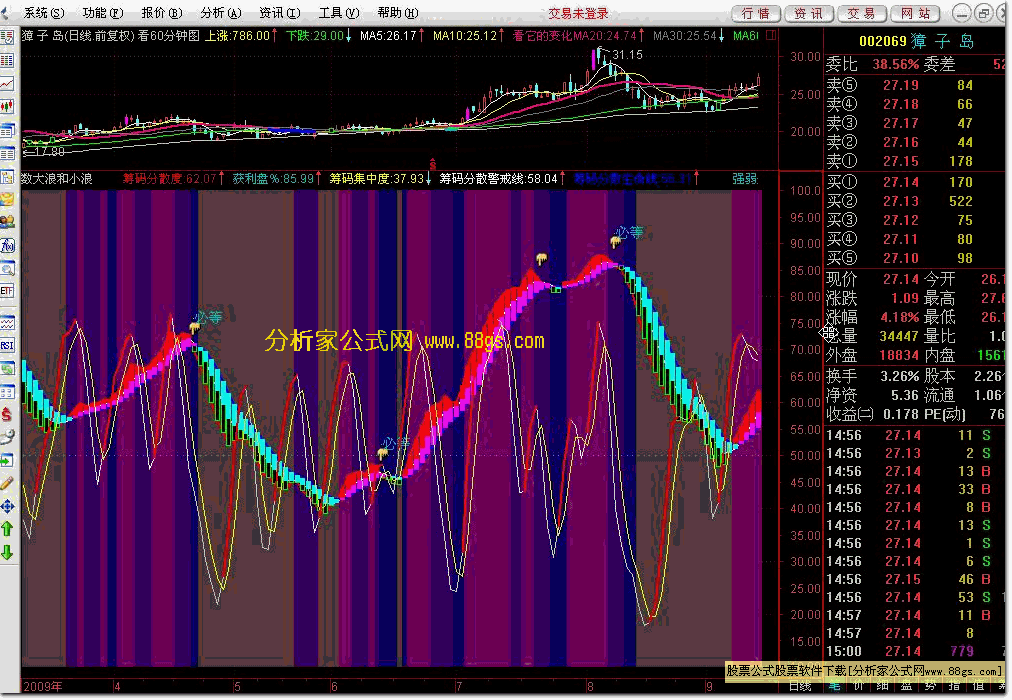Click the green up arrow icon

7,529
